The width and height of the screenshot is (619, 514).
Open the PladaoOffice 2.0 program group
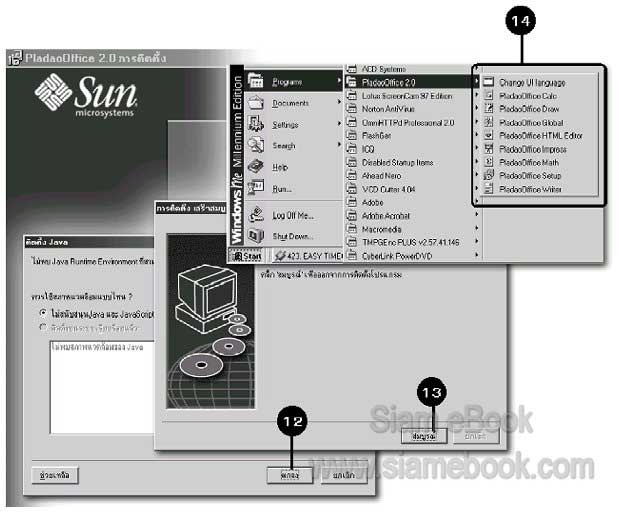[413, 82]
